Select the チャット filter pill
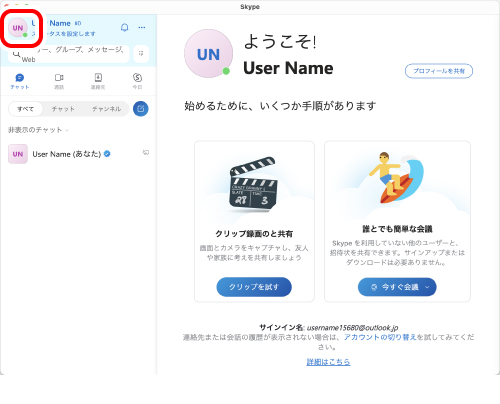Viewport: 500px width, 404px height. click(63, 109)
